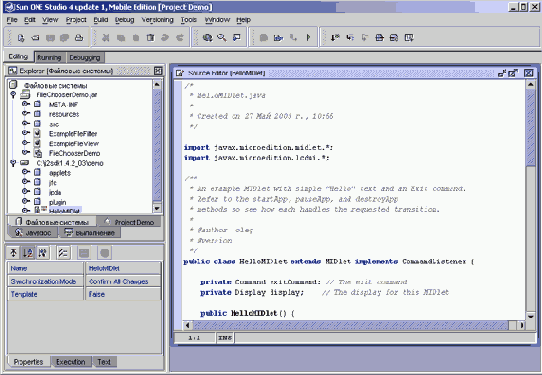Click the magnifier Find toolbar icon
The width and height of the screenshot is (542, 375).
(222, 38)
